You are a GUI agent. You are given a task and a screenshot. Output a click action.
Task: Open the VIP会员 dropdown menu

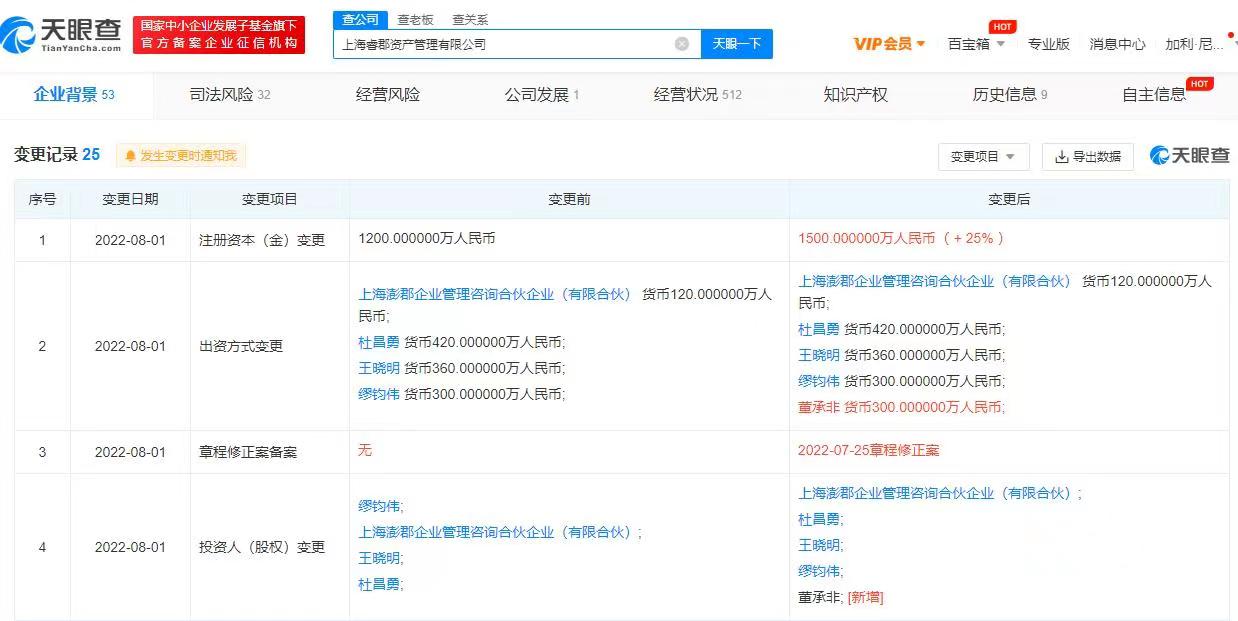889,44
